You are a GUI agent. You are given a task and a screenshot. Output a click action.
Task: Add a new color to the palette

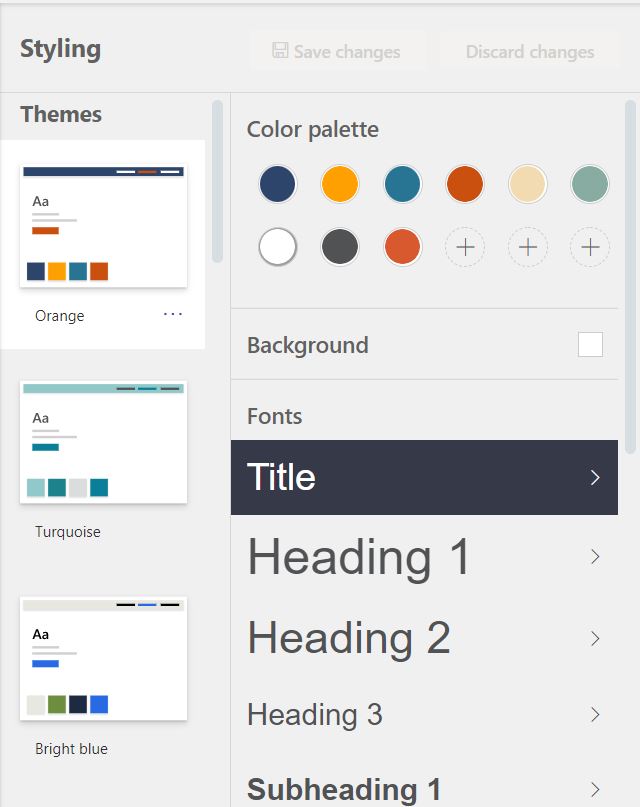tap(465, 247)
